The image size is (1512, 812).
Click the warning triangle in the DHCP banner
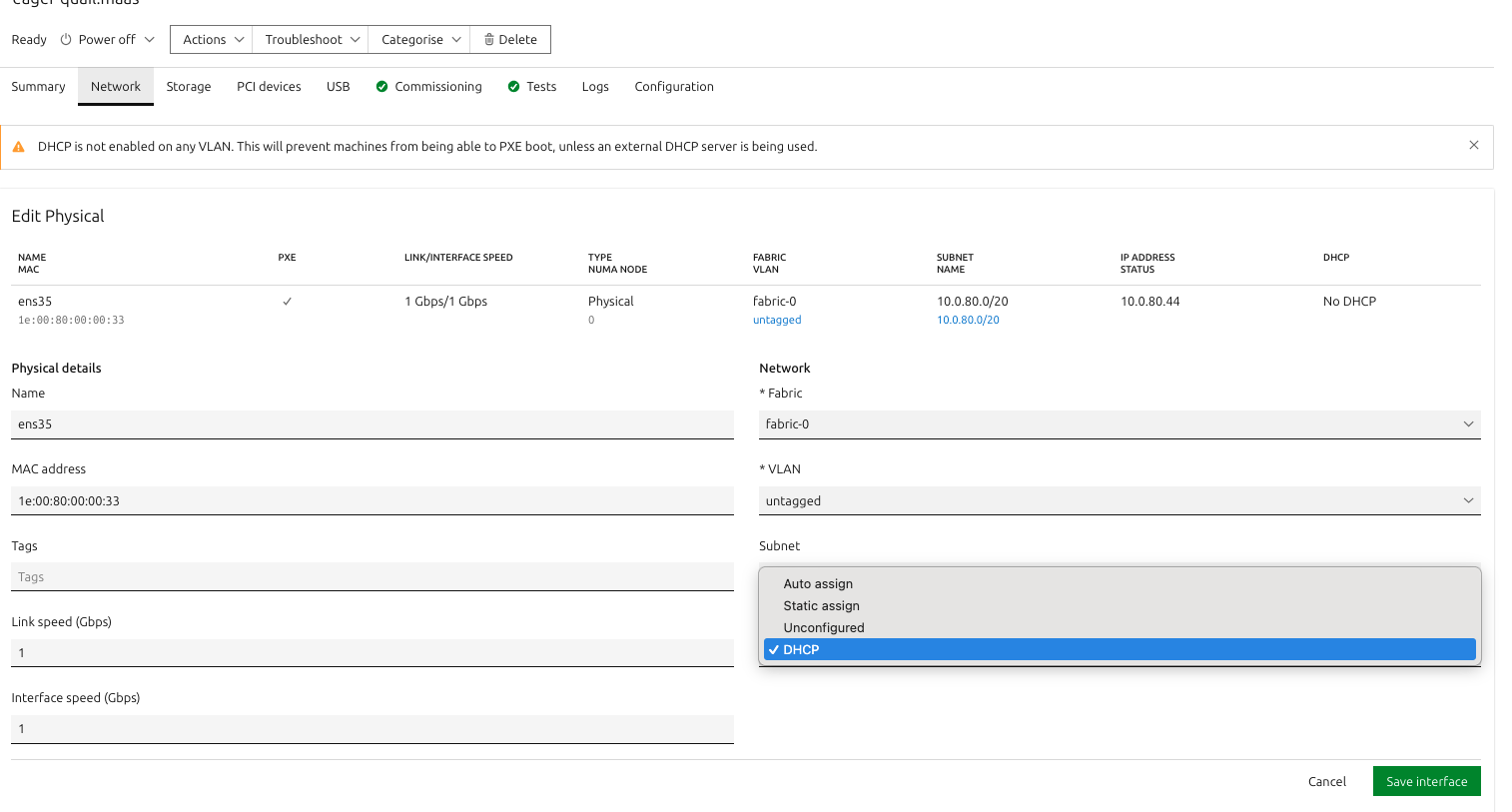tap(18, 146)
